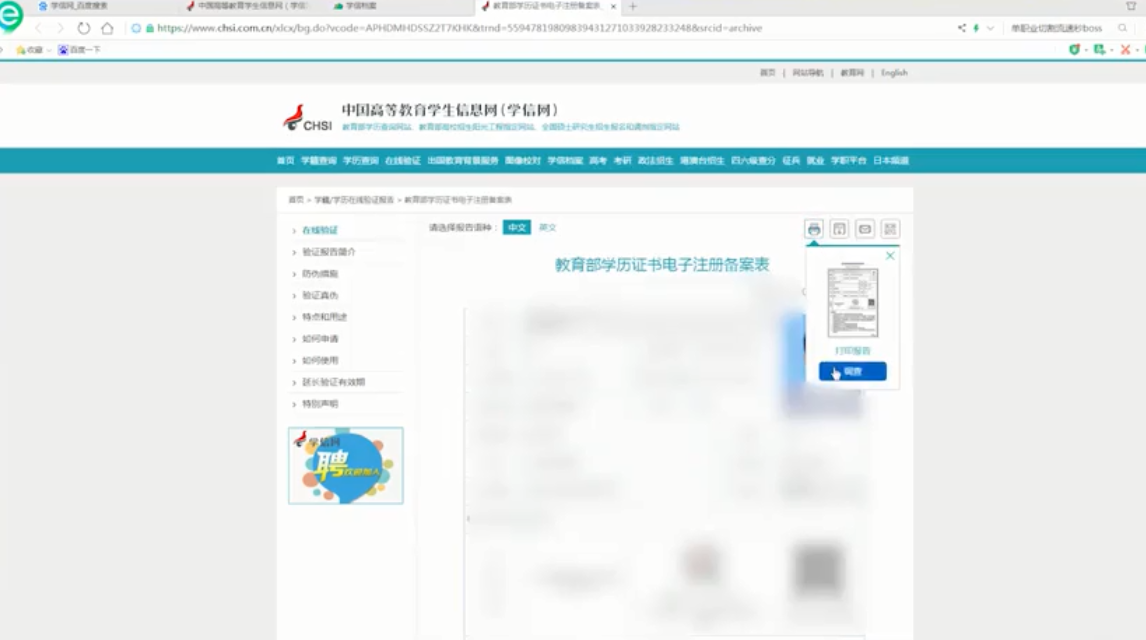Click 网站导航 link in top bar
1146x640 pixels.
pyautogui.click(x=808, y=73)
